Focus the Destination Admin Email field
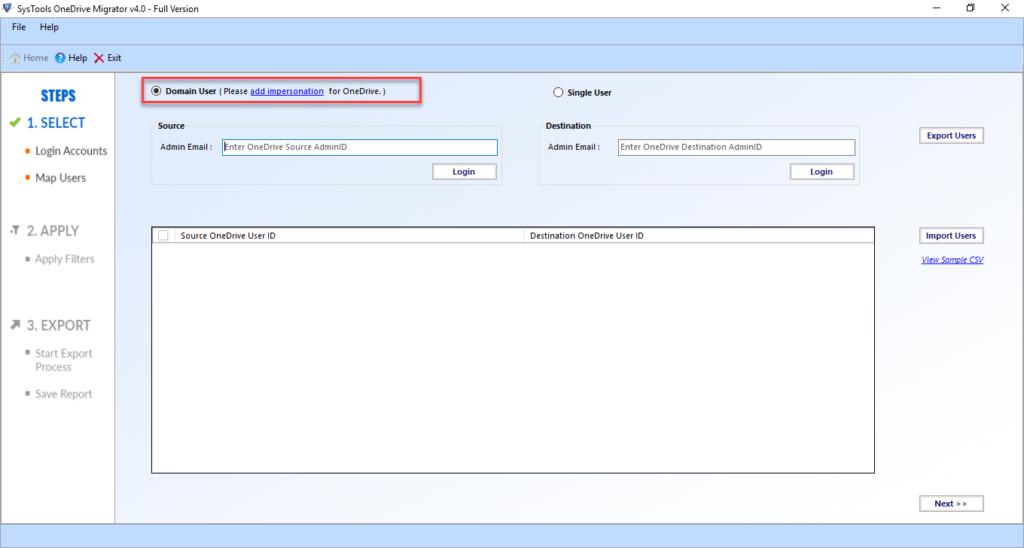The width and height of the screenshot is (1024, 548). click(x=736, y=147)
